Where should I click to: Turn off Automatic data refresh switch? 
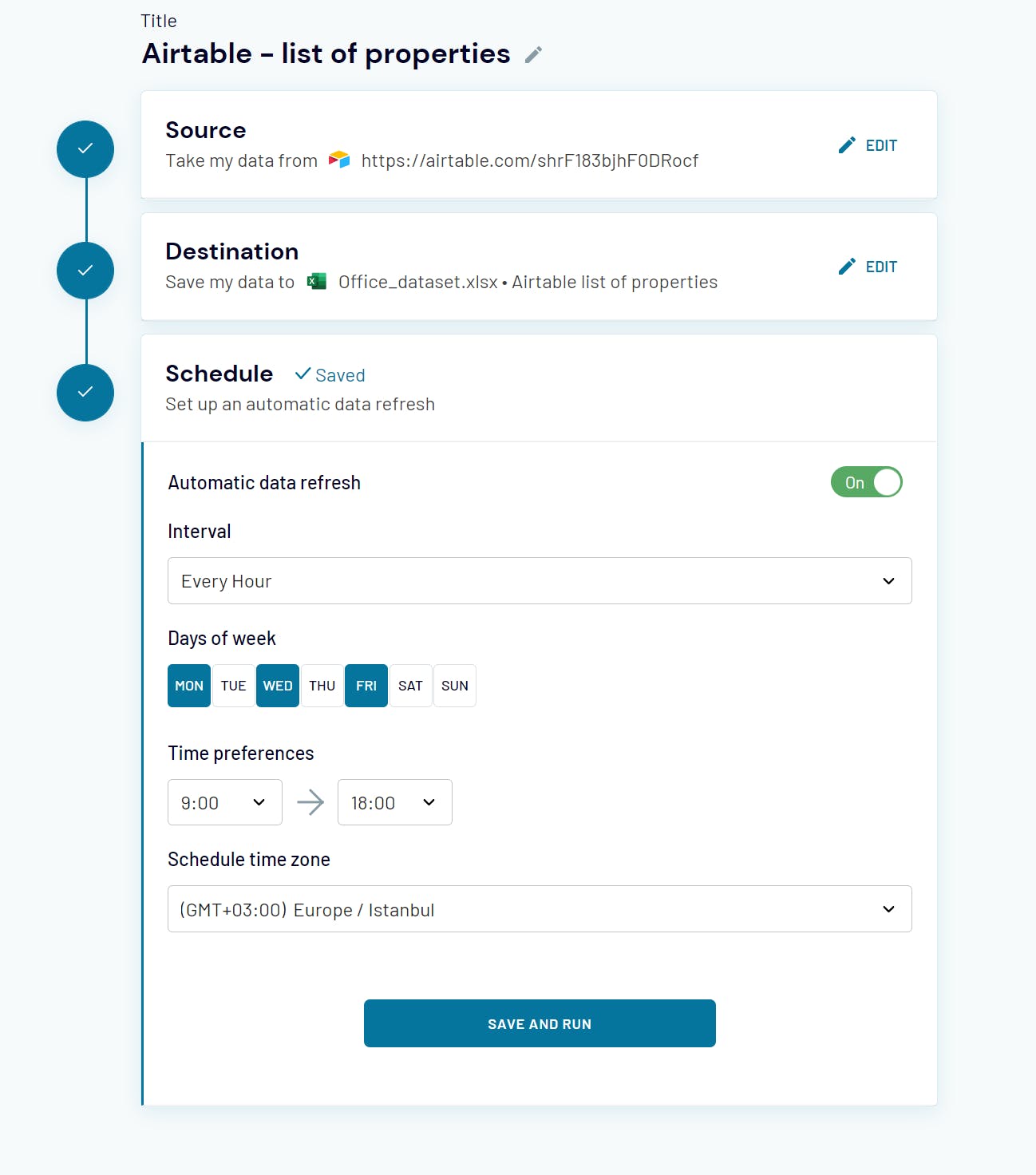(x=866, y=482)
